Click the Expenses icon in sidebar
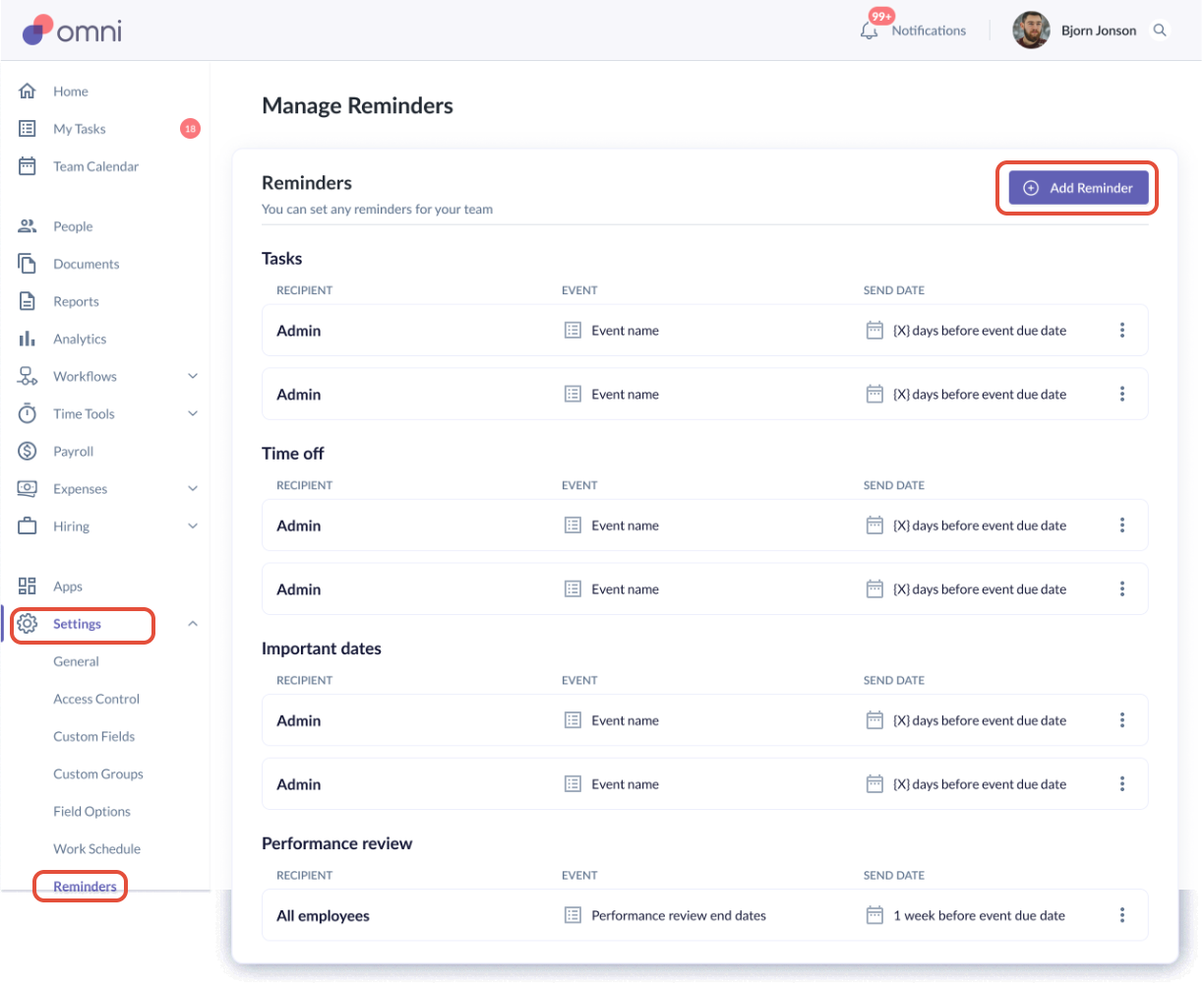 click(28, 488)
